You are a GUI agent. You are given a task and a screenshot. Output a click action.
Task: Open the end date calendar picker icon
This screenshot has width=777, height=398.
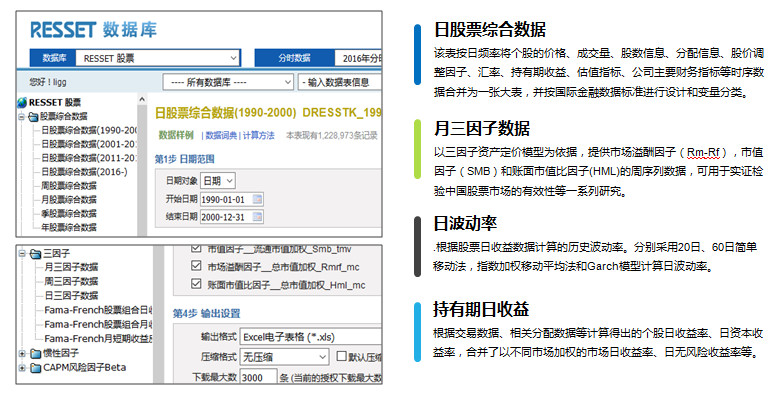pos(257,217)
